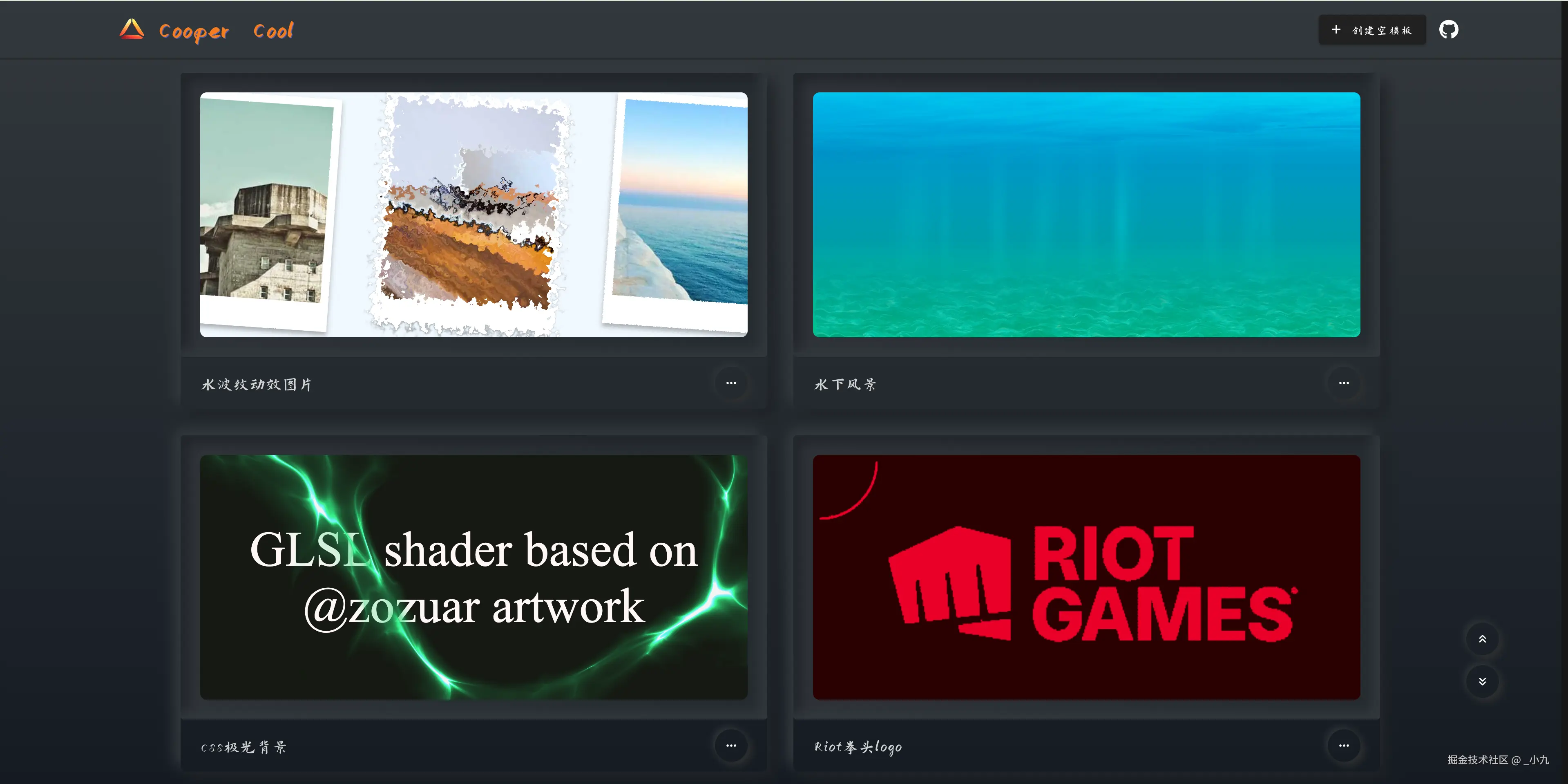The width and height of the screenshot is (1568, 784).
Task: Open the GLSL shader aurora preview
Action: (474, 577)
